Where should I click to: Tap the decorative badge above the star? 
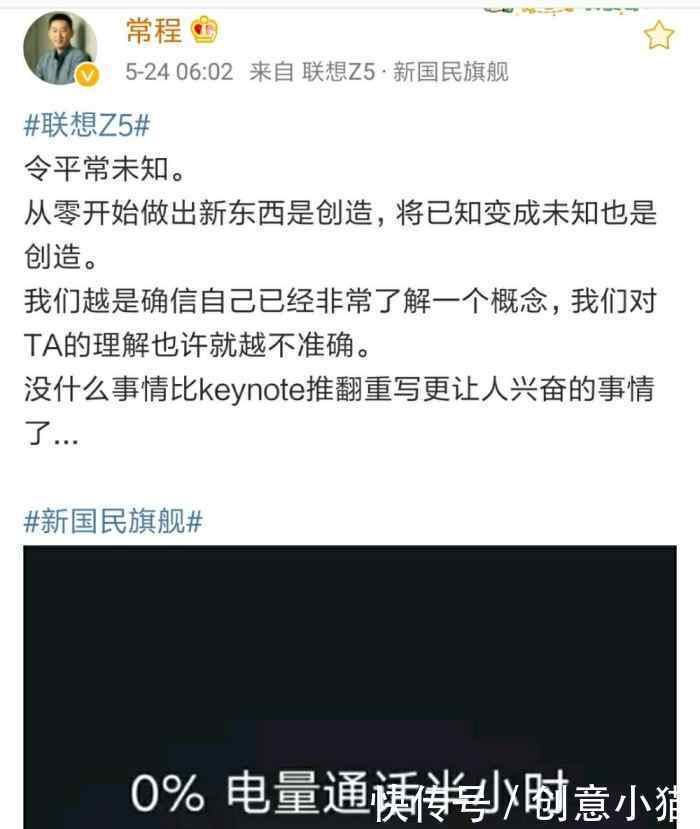[561, 8]
